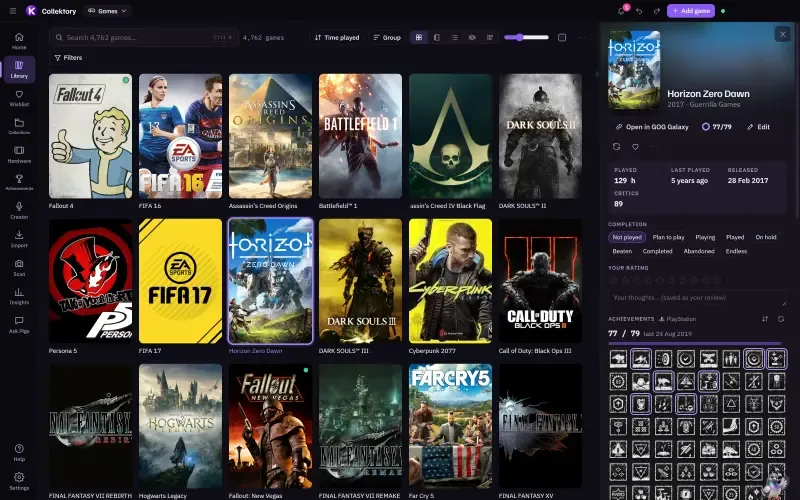Click the Collektory logo icon
The width and height of the screenshot is (800, 500).
(x=31, y=11)
